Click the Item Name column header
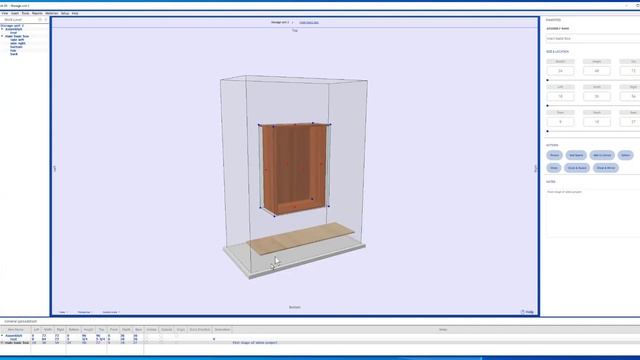This screenshot has width=640, height=360. [16, 329]
